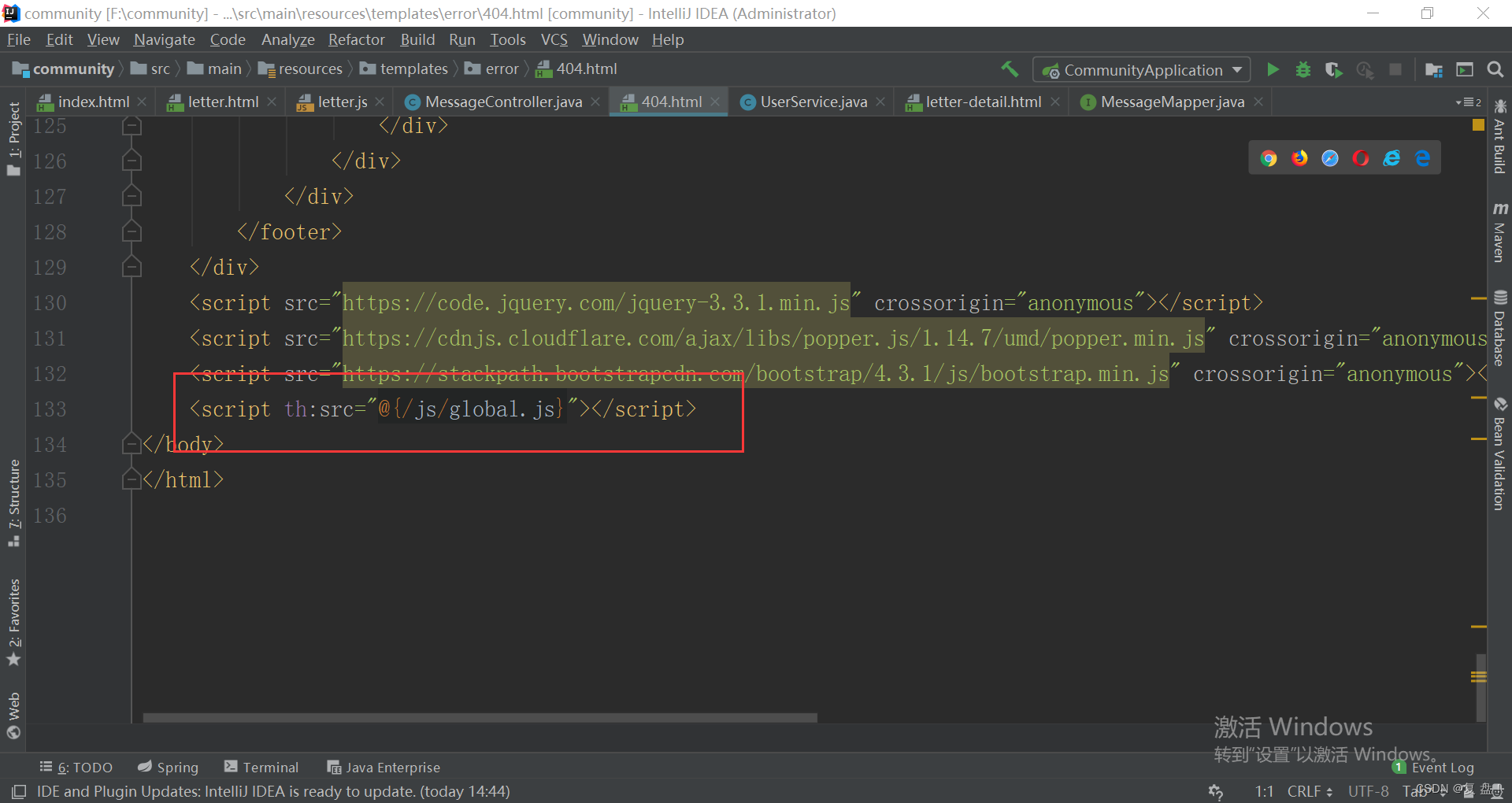Open the Maven tool window
The image size is (1512, 803).
[1499, 232]
